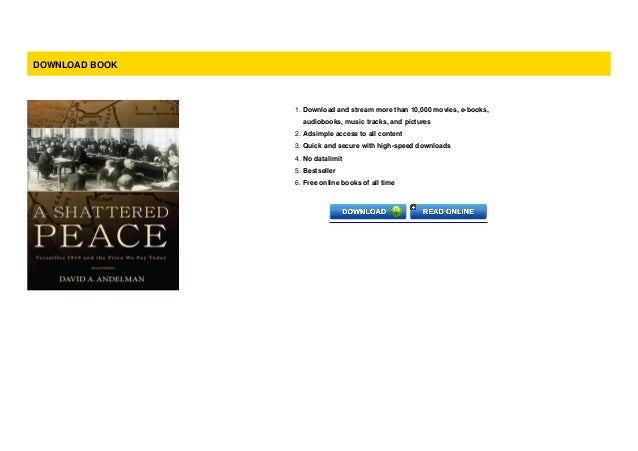The image size is (638, 451).
Task: Select the 'Bestseller' list item
Action: point(319,171)
